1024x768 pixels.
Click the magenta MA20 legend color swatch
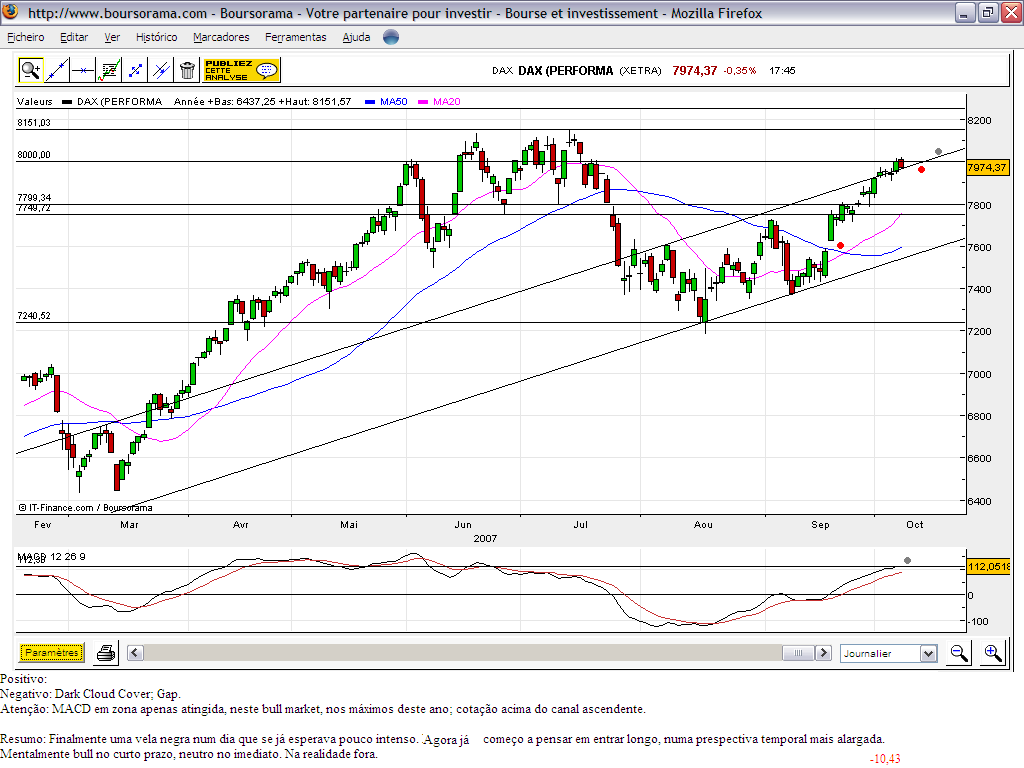pyautogui.click(x=423, y=102)
